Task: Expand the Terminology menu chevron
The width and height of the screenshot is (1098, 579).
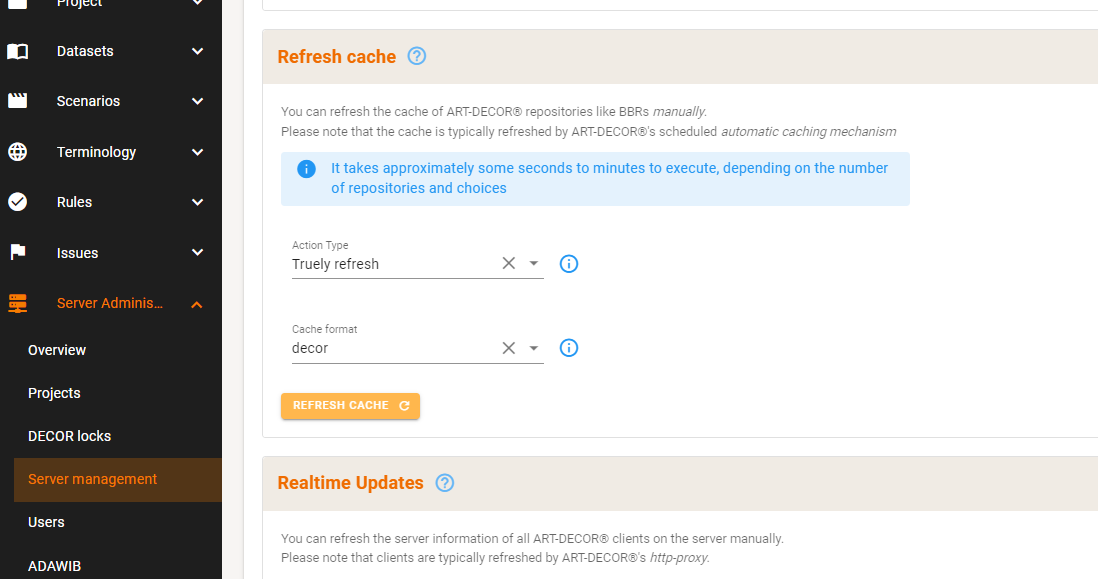Action: pyautogui.click(x=197, y=152)
